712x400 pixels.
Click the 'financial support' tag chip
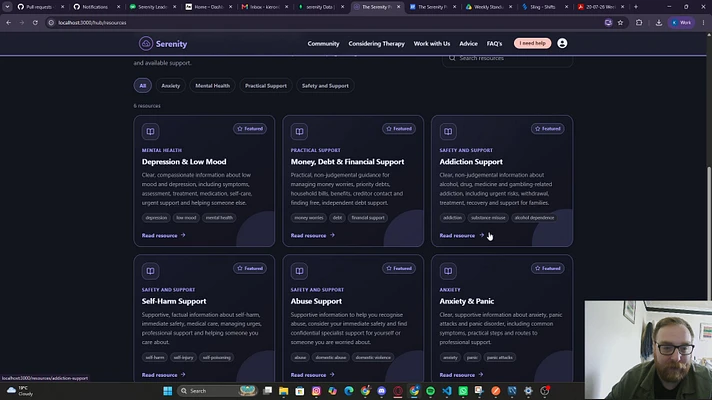pos(368,218)
